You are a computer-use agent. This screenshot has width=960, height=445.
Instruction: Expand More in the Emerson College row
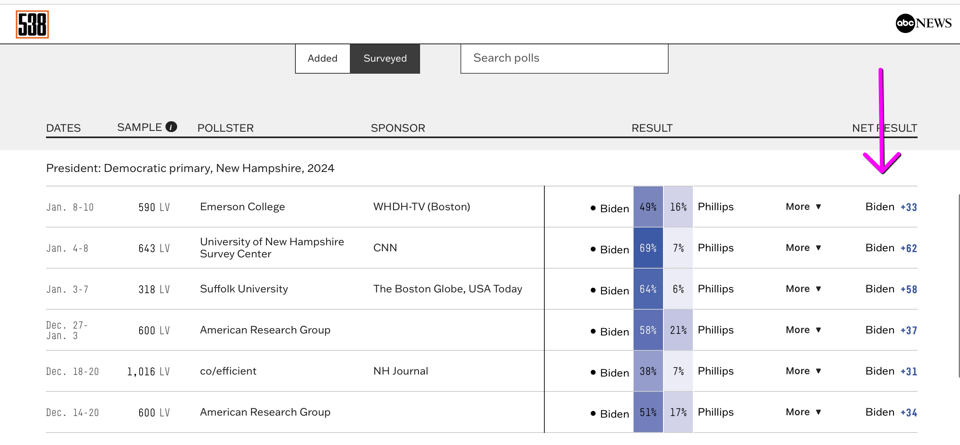coord(803,207)
